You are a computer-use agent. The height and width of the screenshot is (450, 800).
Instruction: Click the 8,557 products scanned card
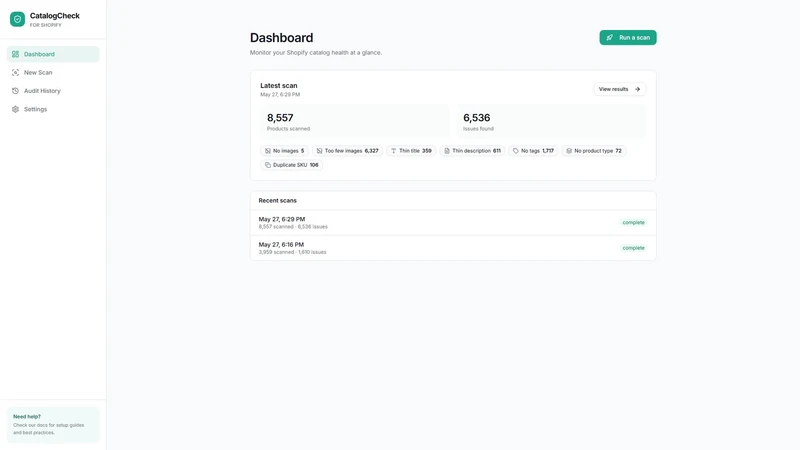tap(355, 122)
